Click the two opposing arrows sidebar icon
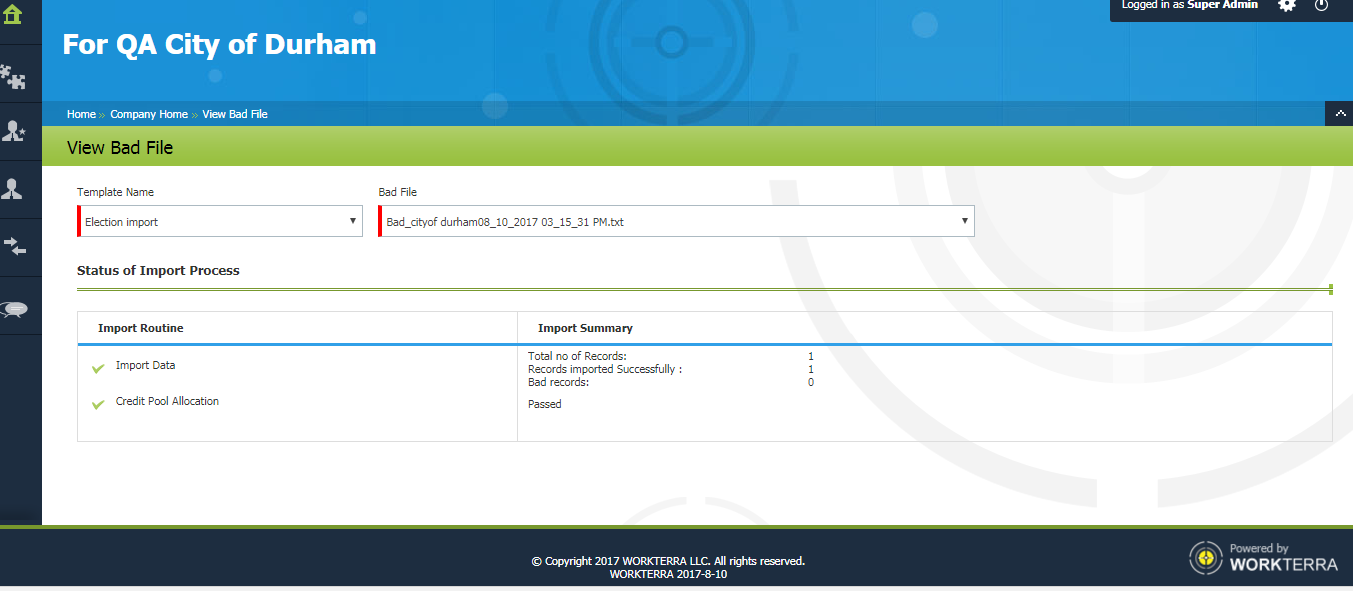1353x591 pixels. 14,246
